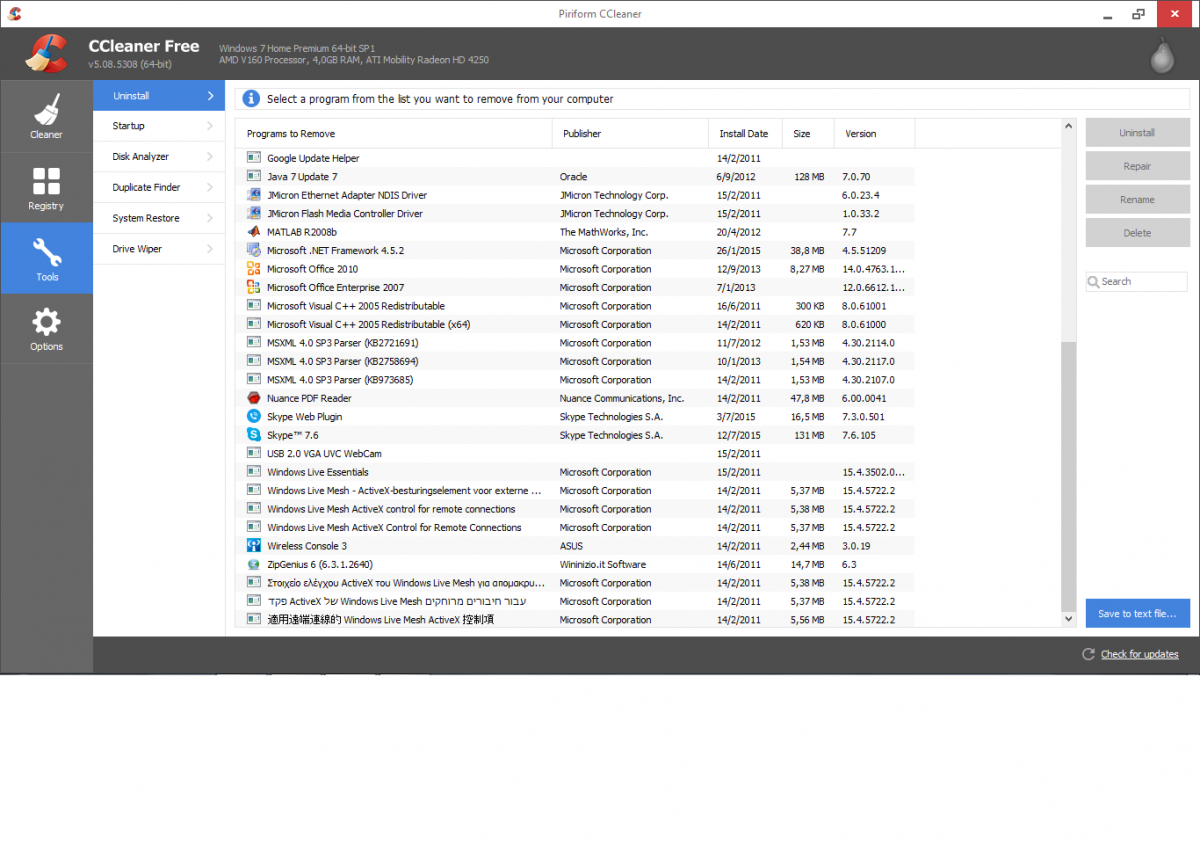Click the Delete button
This screenshot has width=1200, height=844.
point(1137,233)
